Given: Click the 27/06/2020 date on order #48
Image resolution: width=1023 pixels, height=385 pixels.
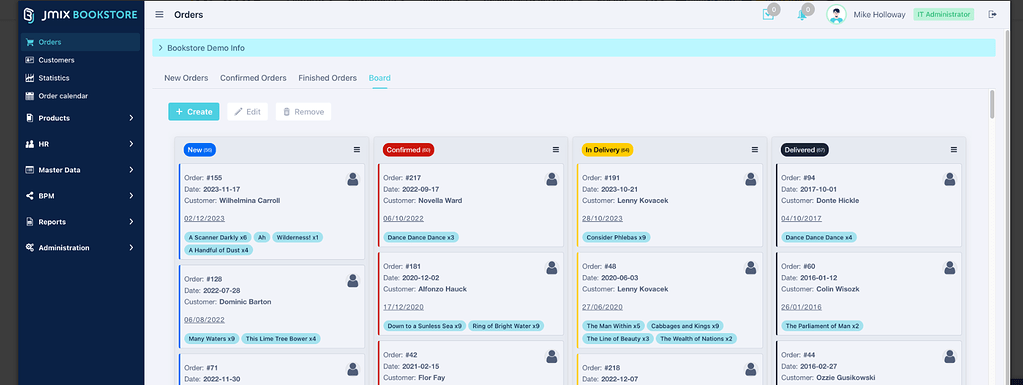Looking at the screenshot, I should [602, 307].
